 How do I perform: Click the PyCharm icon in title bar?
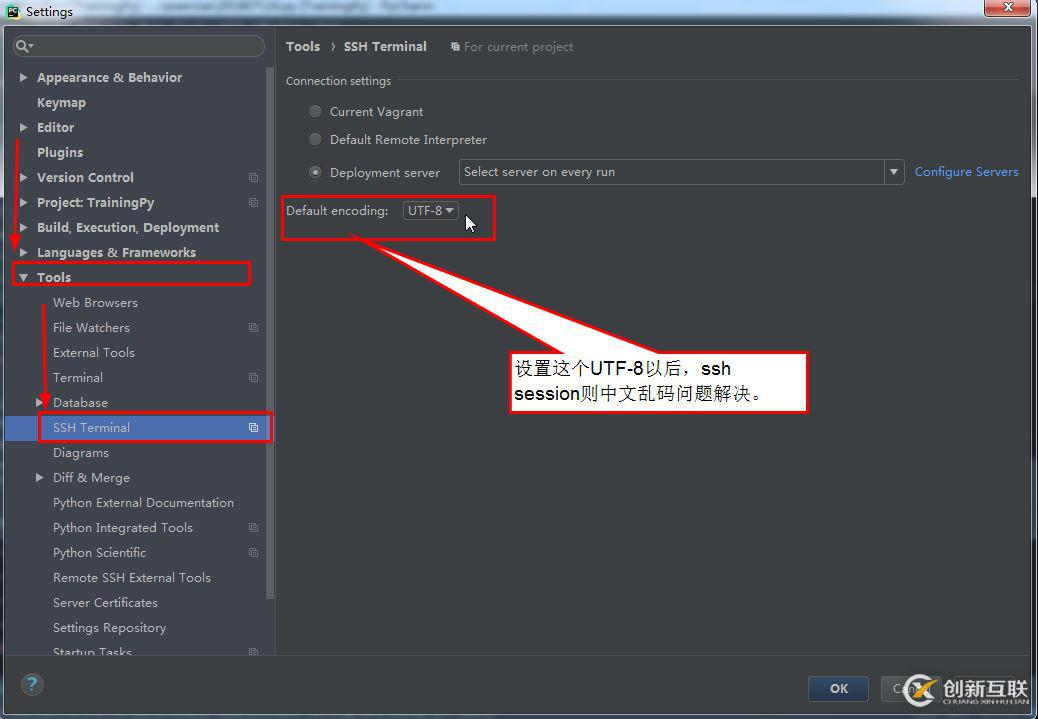[x=13, y=11]
